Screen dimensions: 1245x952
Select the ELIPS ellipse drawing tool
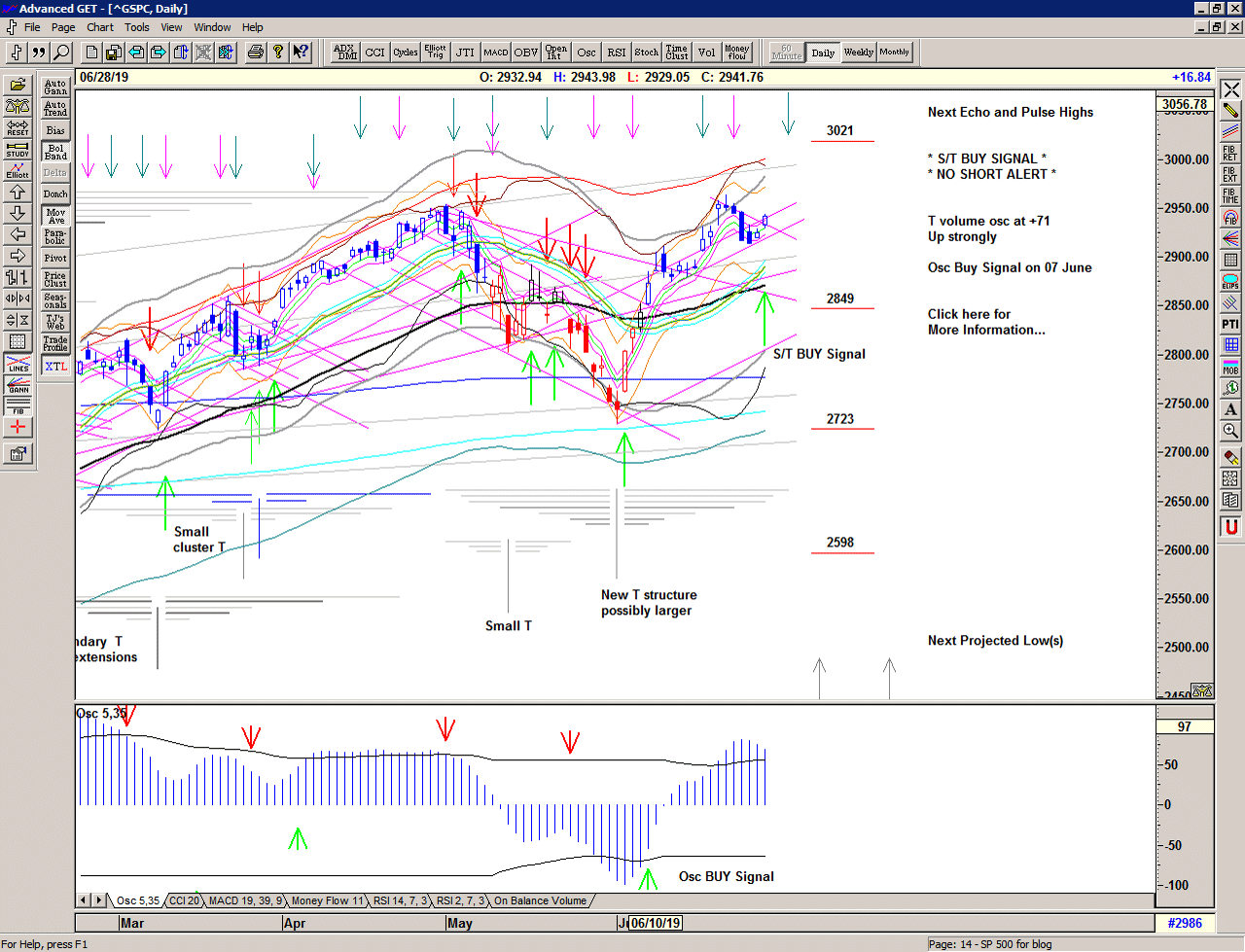tap(1228, 279)
